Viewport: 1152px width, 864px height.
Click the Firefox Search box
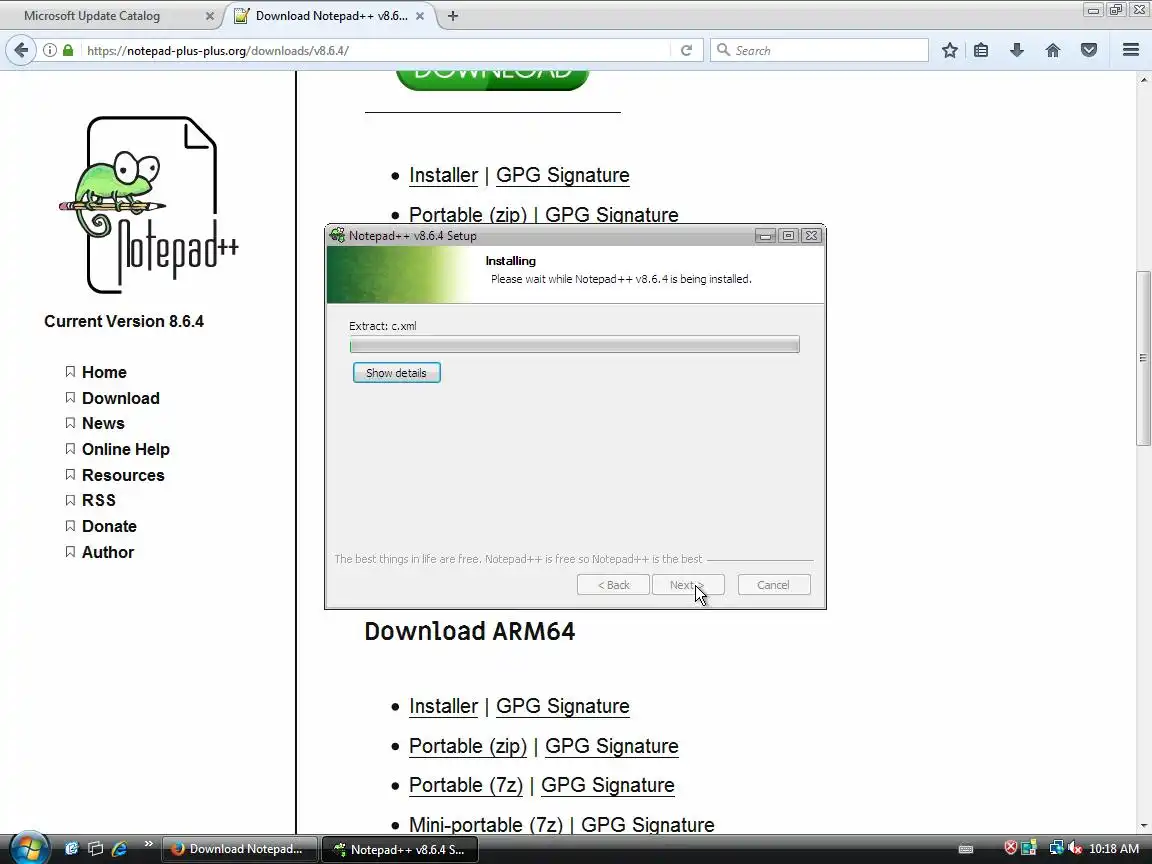click(819, 50)
